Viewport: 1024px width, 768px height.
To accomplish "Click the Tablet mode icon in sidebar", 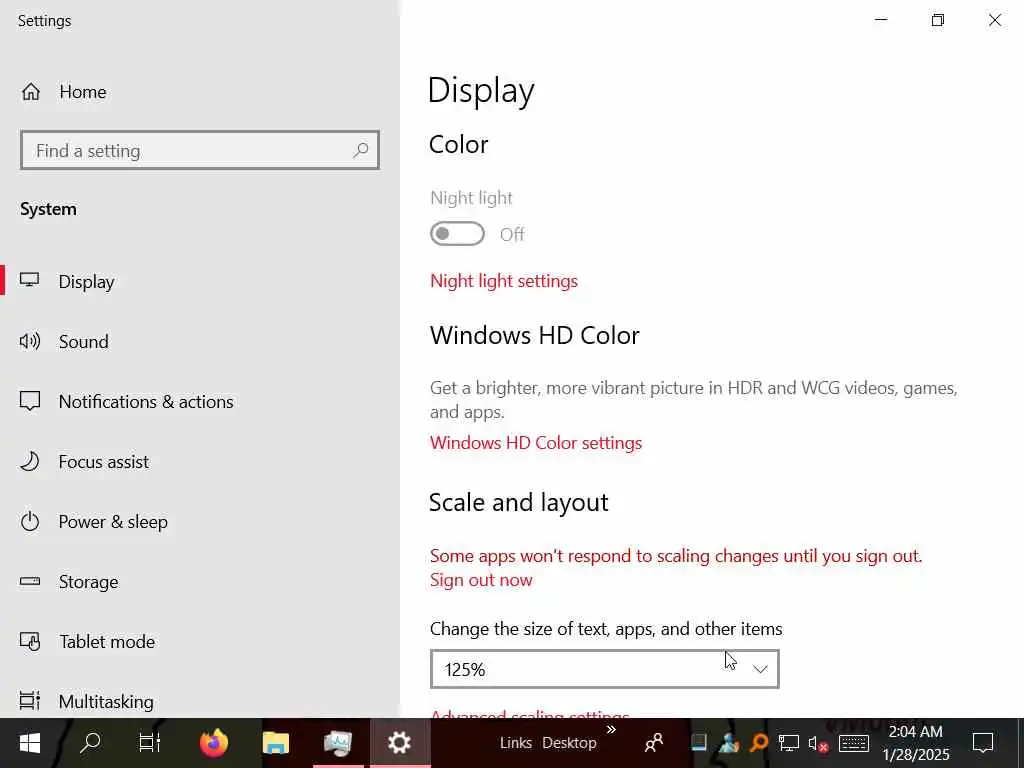I will click(x=30, y=641).
